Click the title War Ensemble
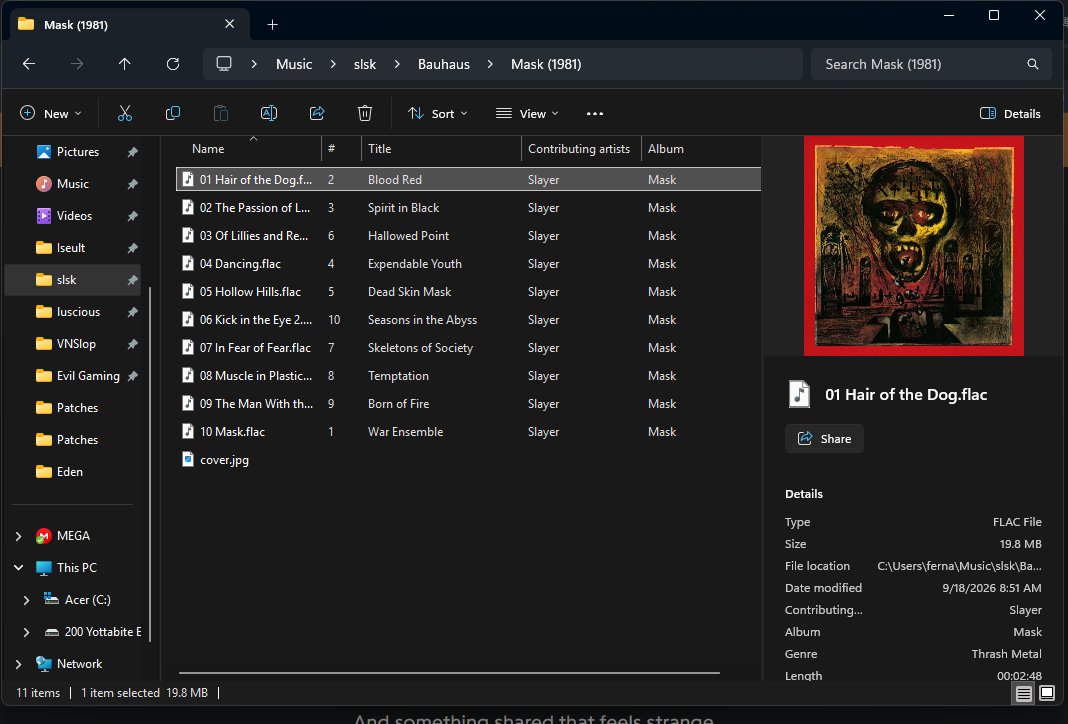 pyautogui.click(x=405, y=432)
